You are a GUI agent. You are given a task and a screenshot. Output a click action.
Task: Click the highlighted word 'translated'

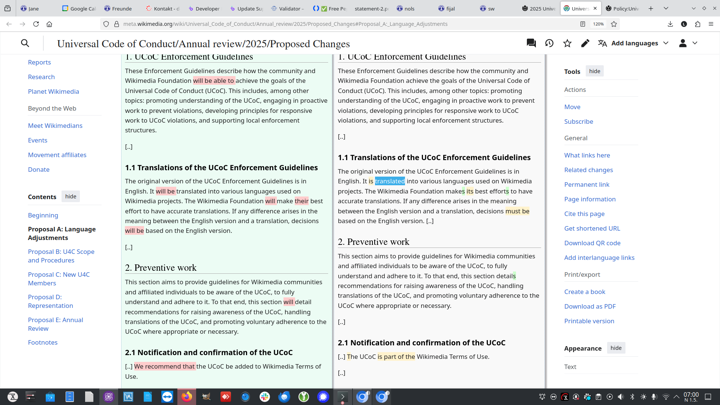tap(390, 181)
